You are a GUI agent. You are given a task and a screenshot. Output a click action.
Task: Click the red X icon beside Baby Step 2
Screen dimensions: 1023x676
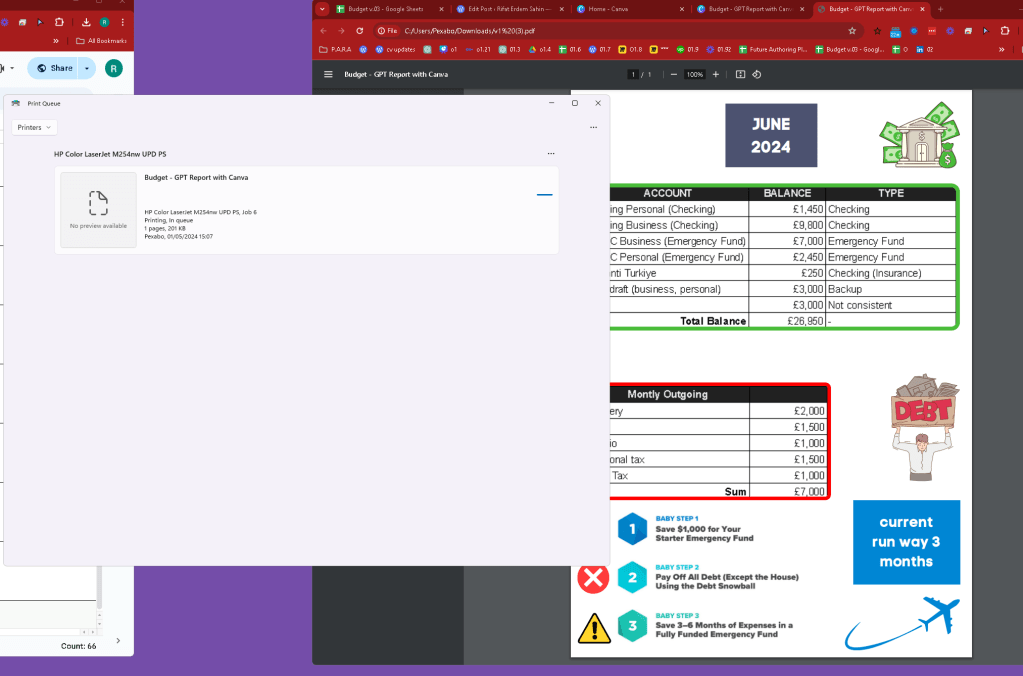(x=593, y=577)
